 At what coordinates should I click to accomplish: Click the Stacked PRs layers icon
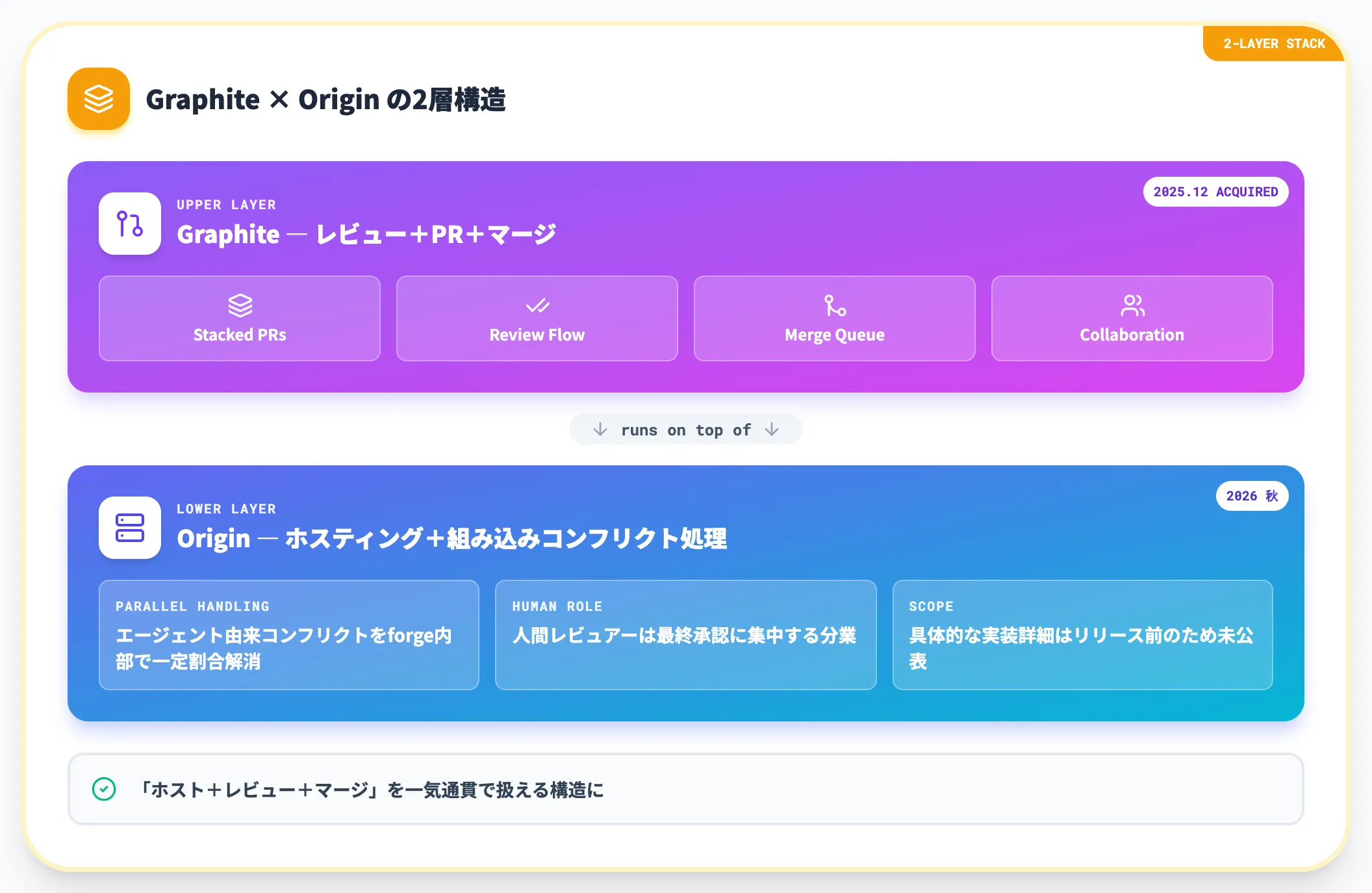[240, 305]
